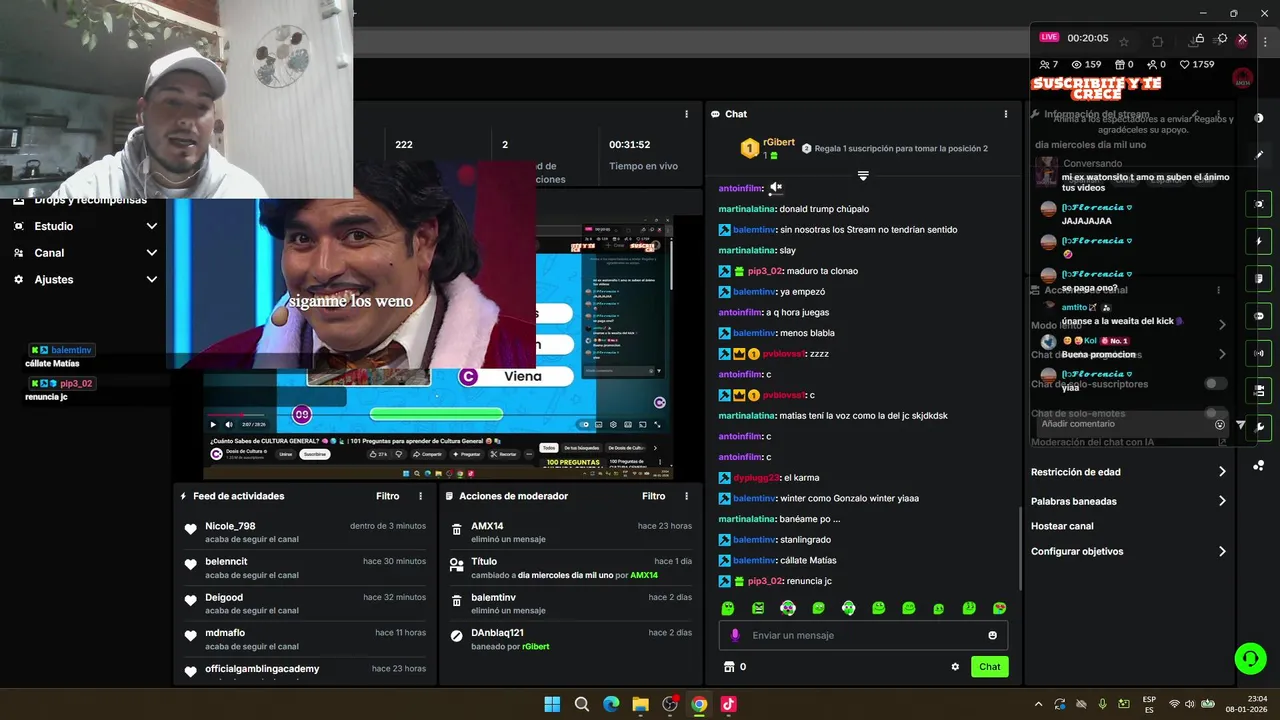Open the Acciones de moderador three-dot menu
This screenshot has height=720, width=1280.
(x=686, y=496)
